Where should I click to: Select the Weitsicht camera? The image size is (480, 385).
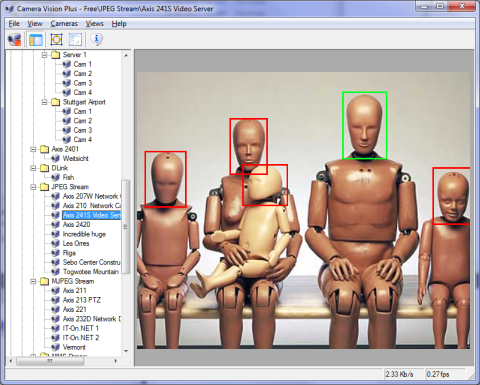click(76, 159)
